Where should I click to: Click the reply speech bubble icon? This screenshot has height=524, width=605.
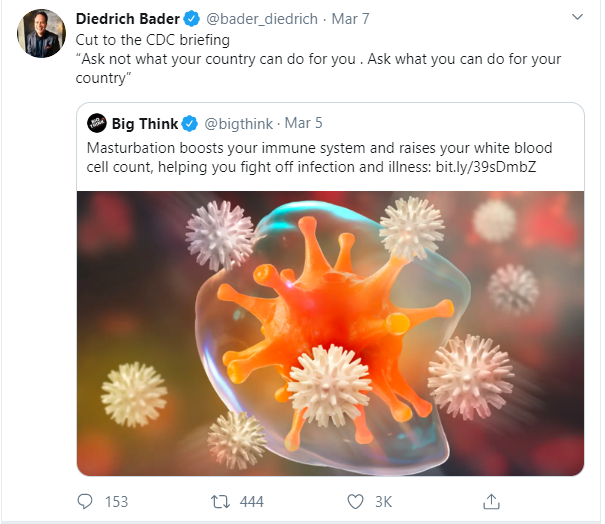(85, 502)
